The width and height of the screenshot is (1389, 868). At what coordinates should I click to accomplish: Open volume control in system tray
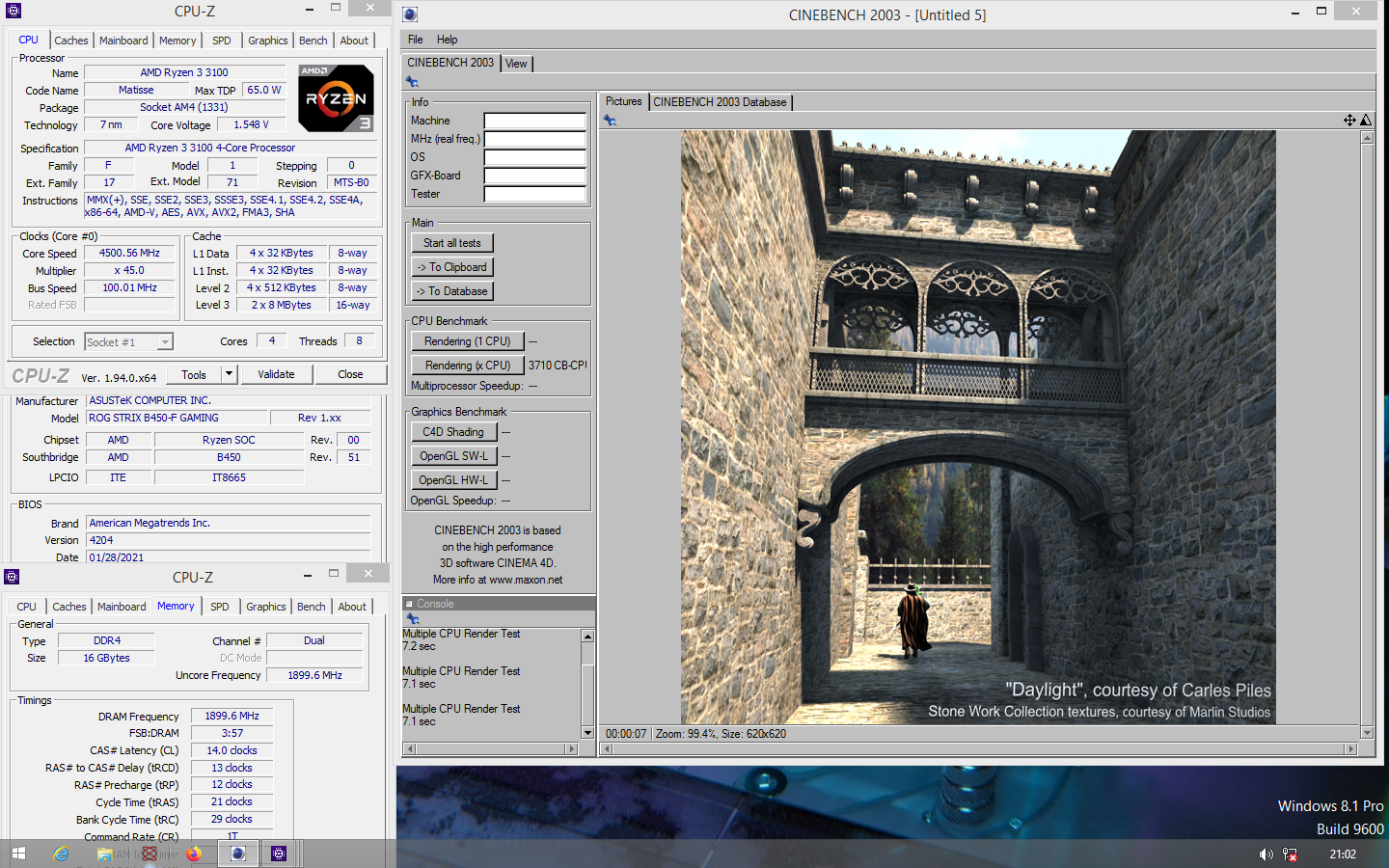1266,854
